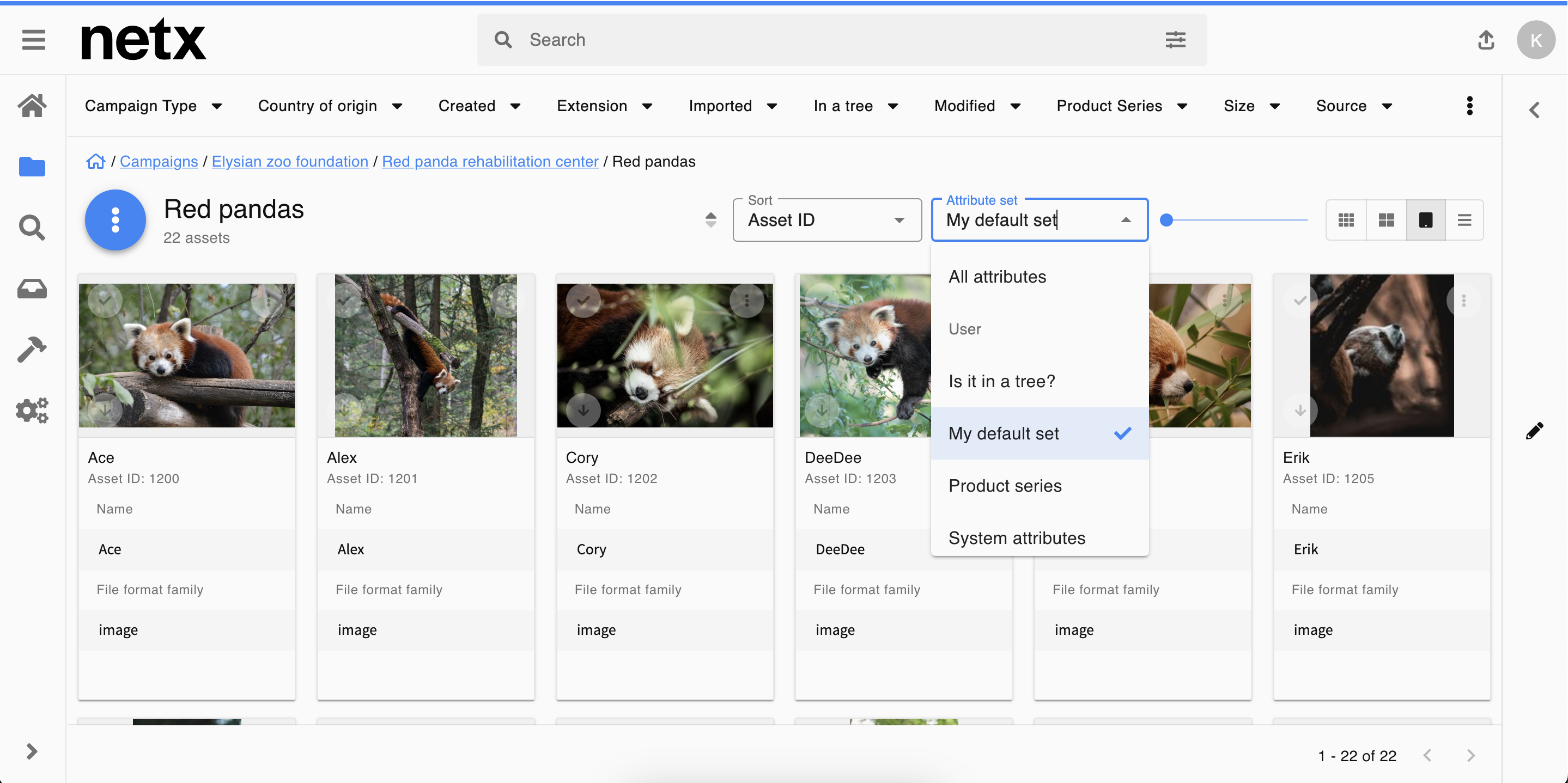Open the hamburger main menu

point(33,40)
